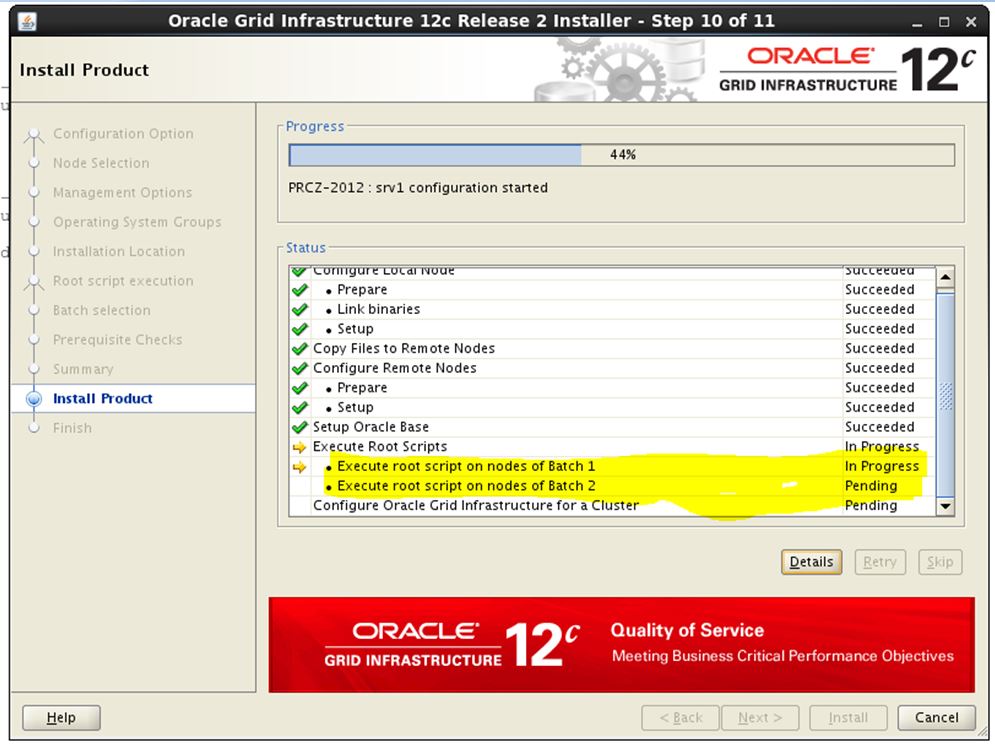
Task: Select the Summary step in sidebar
Action: (x=83, y=369)
